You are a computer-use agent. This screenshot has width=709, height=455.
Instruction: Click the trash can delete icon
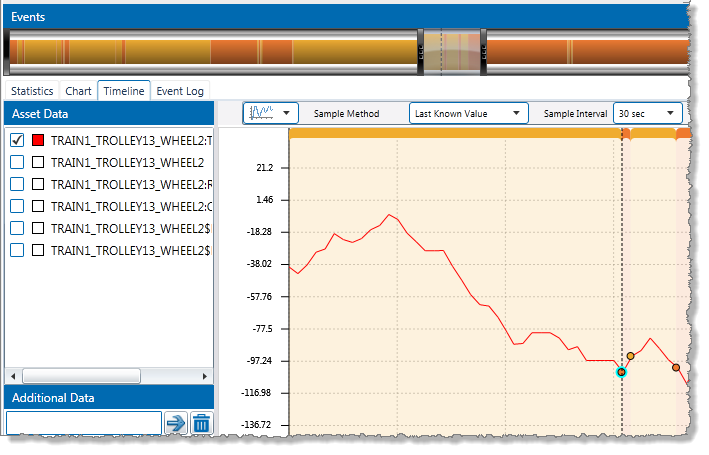(201, 423)
